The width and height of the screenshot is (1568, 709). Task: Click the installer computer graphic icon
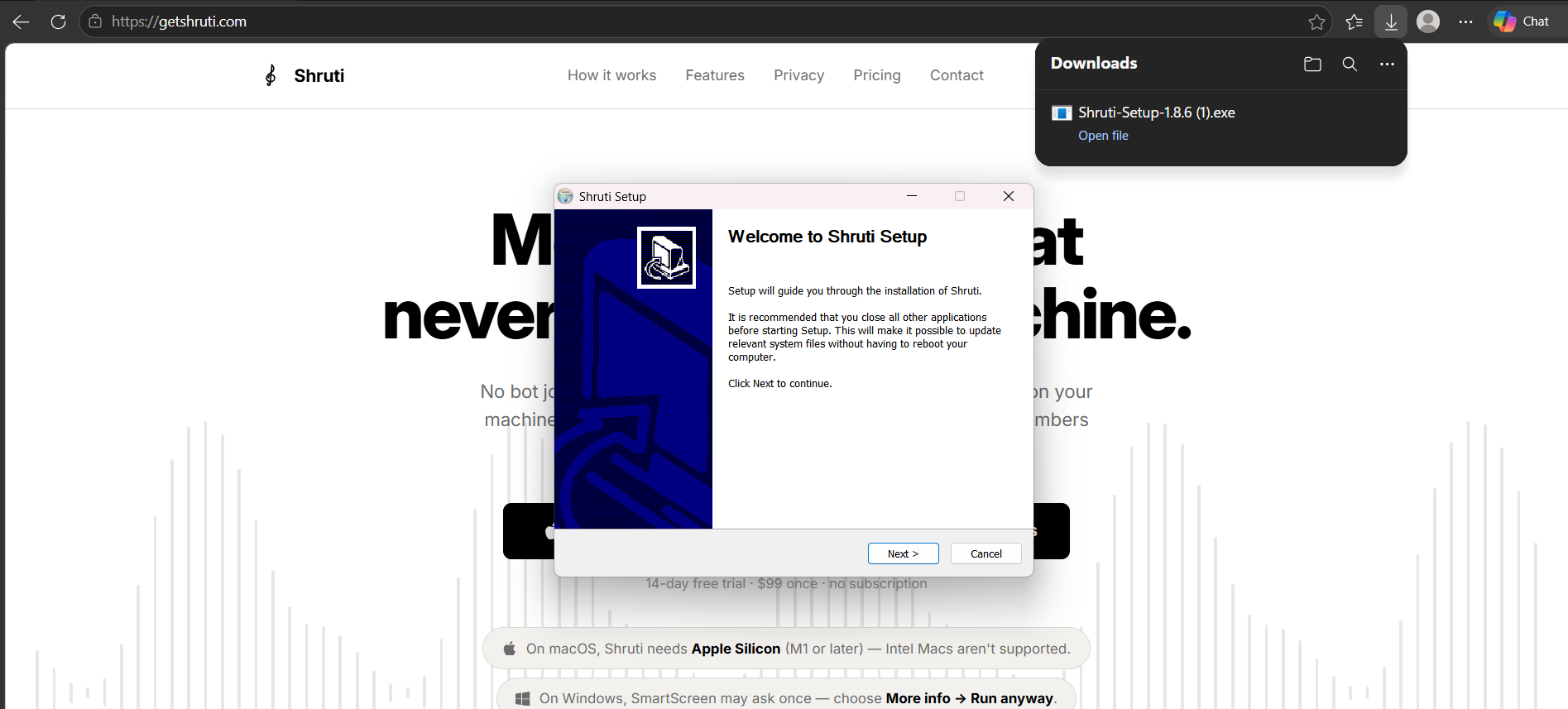[666, 258]
